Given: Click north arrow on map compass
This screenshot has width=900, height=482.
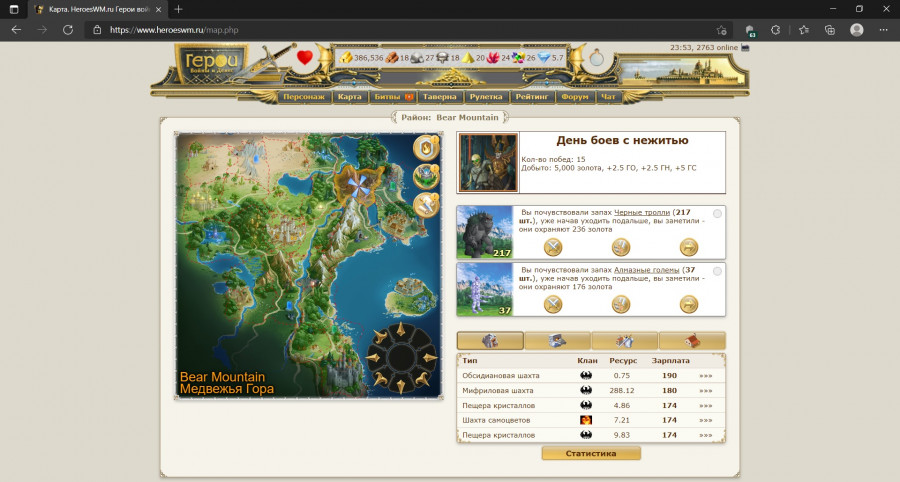Looking at the screenshot, I should click(401, 330).
